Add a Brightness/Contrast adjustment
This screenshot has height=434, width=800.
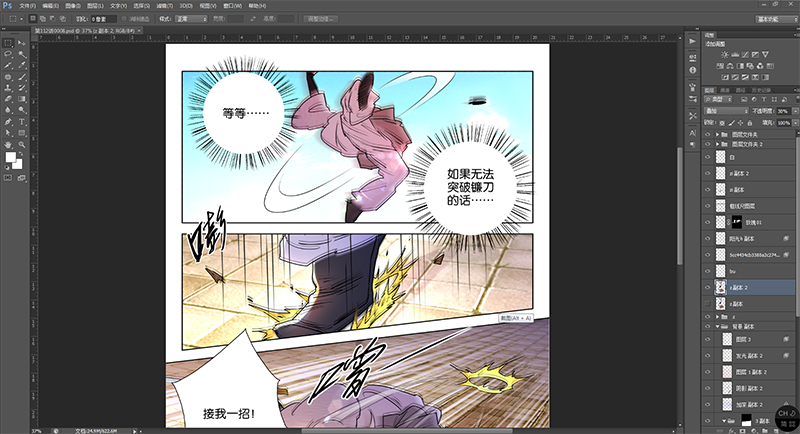coord(724,55)
